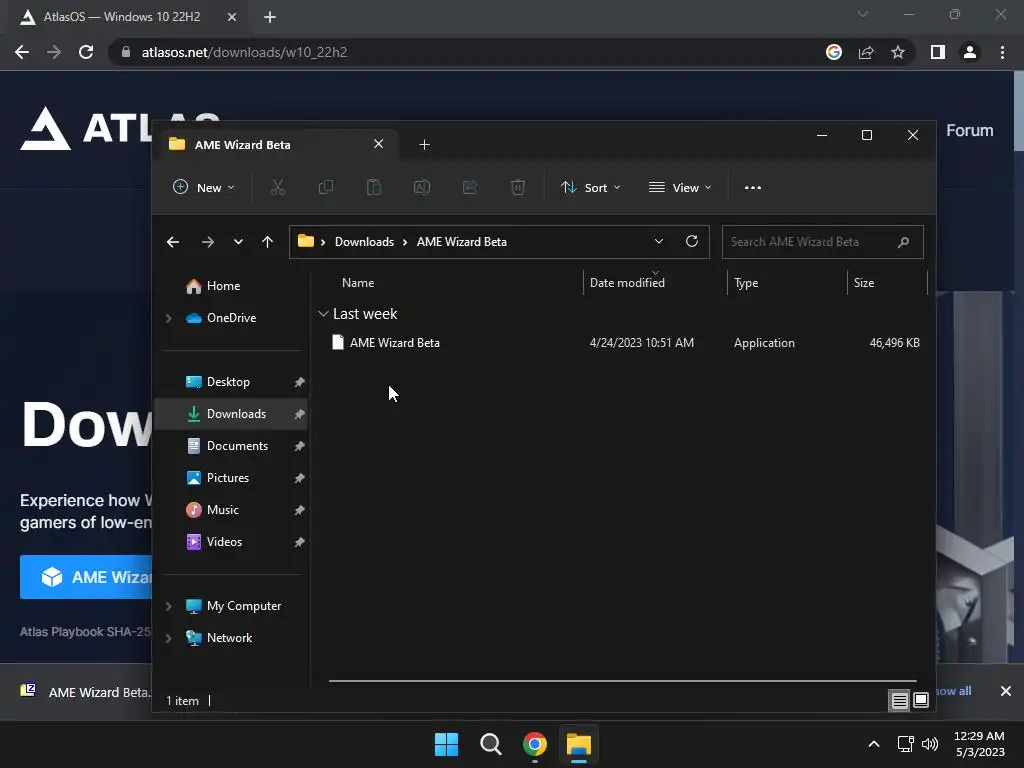Click Chrome's back arrow button
The height and width of the screenshot is (768, 1024).
click(22, 52)
